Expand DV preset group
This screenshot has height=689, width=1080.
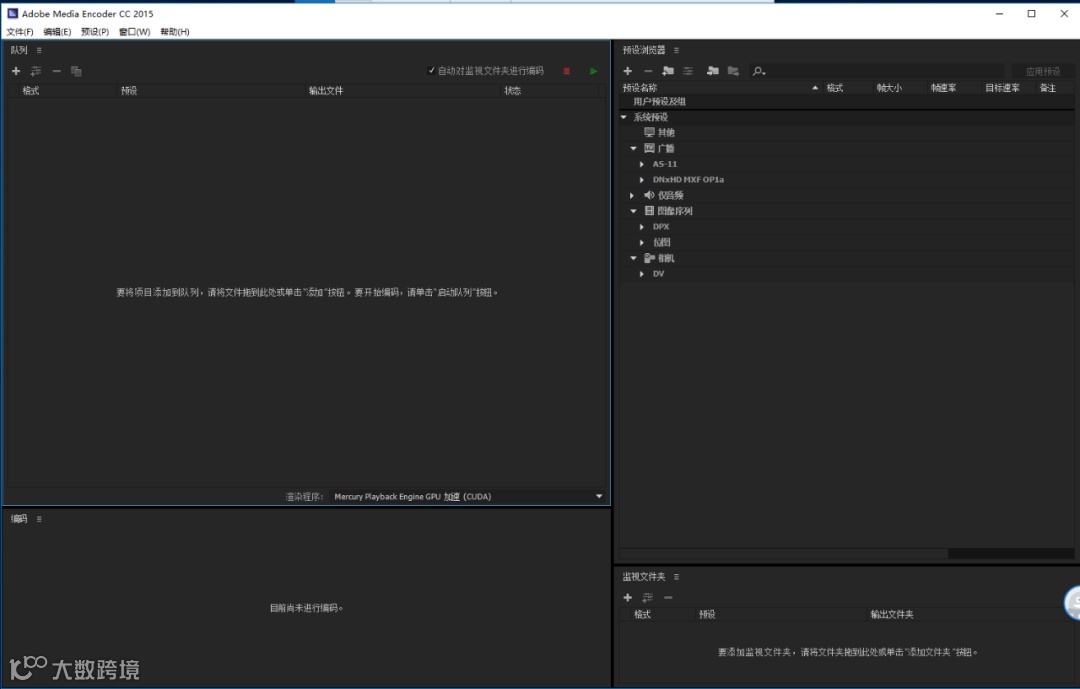(642, 274)
